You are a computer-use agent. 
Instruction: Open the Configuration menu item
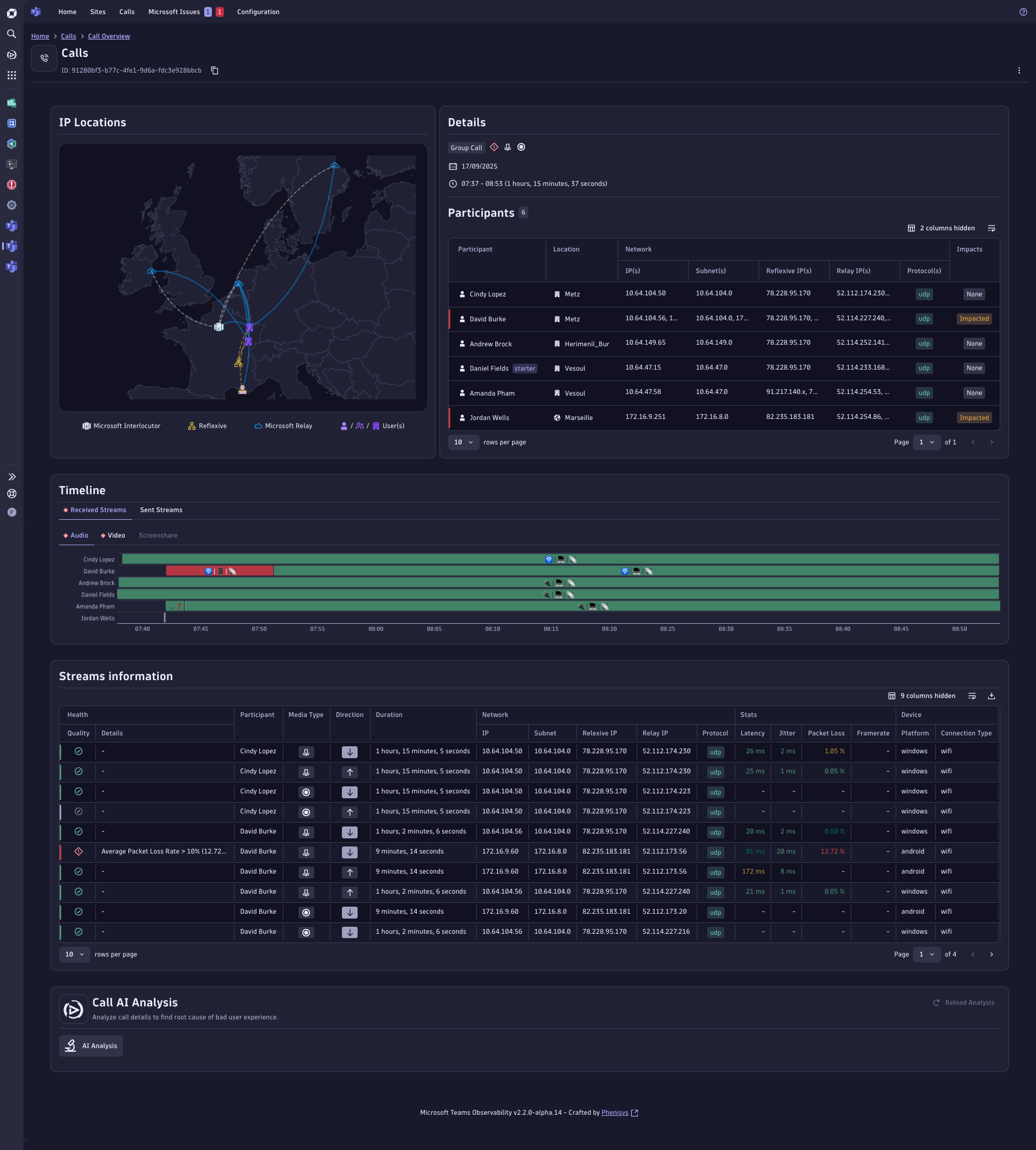(x=258, y=11)
